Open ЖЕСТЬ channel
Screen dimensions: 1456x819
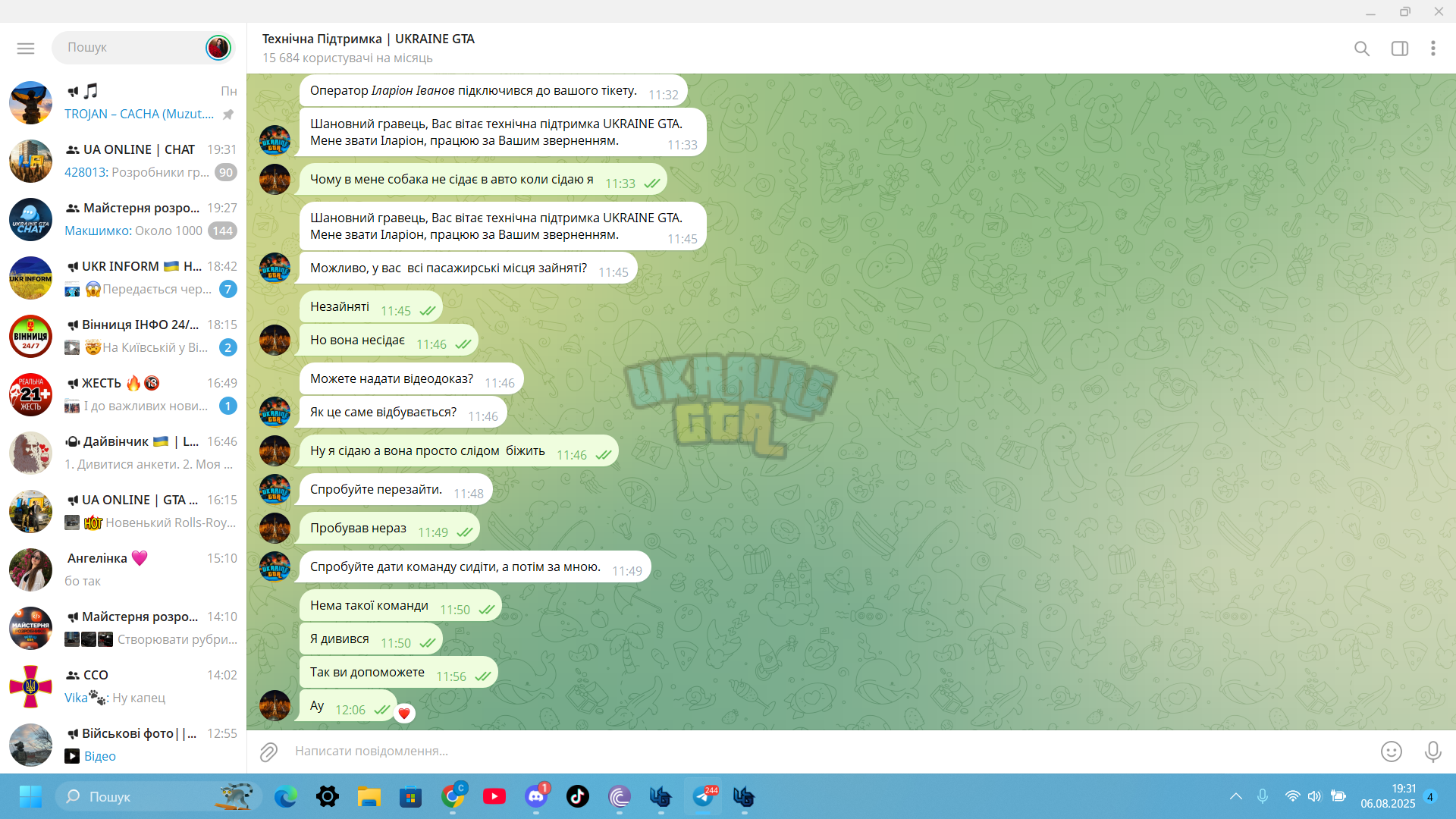[123, 394]
